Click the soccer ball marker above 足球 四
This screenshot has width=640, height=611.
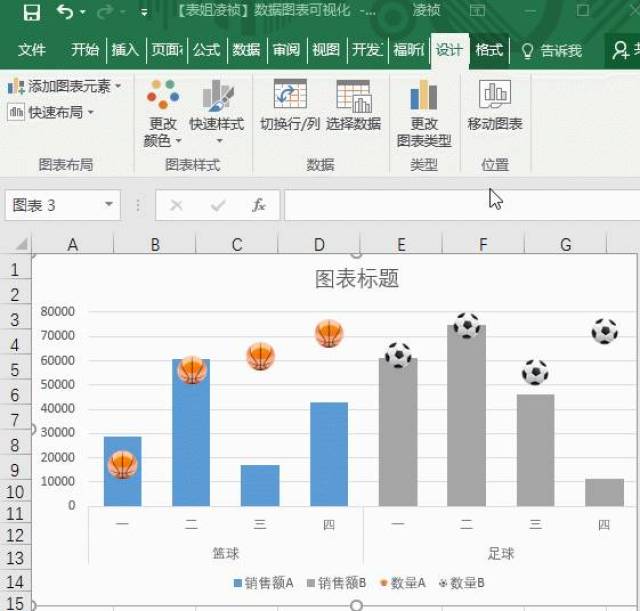click(604, 331)
